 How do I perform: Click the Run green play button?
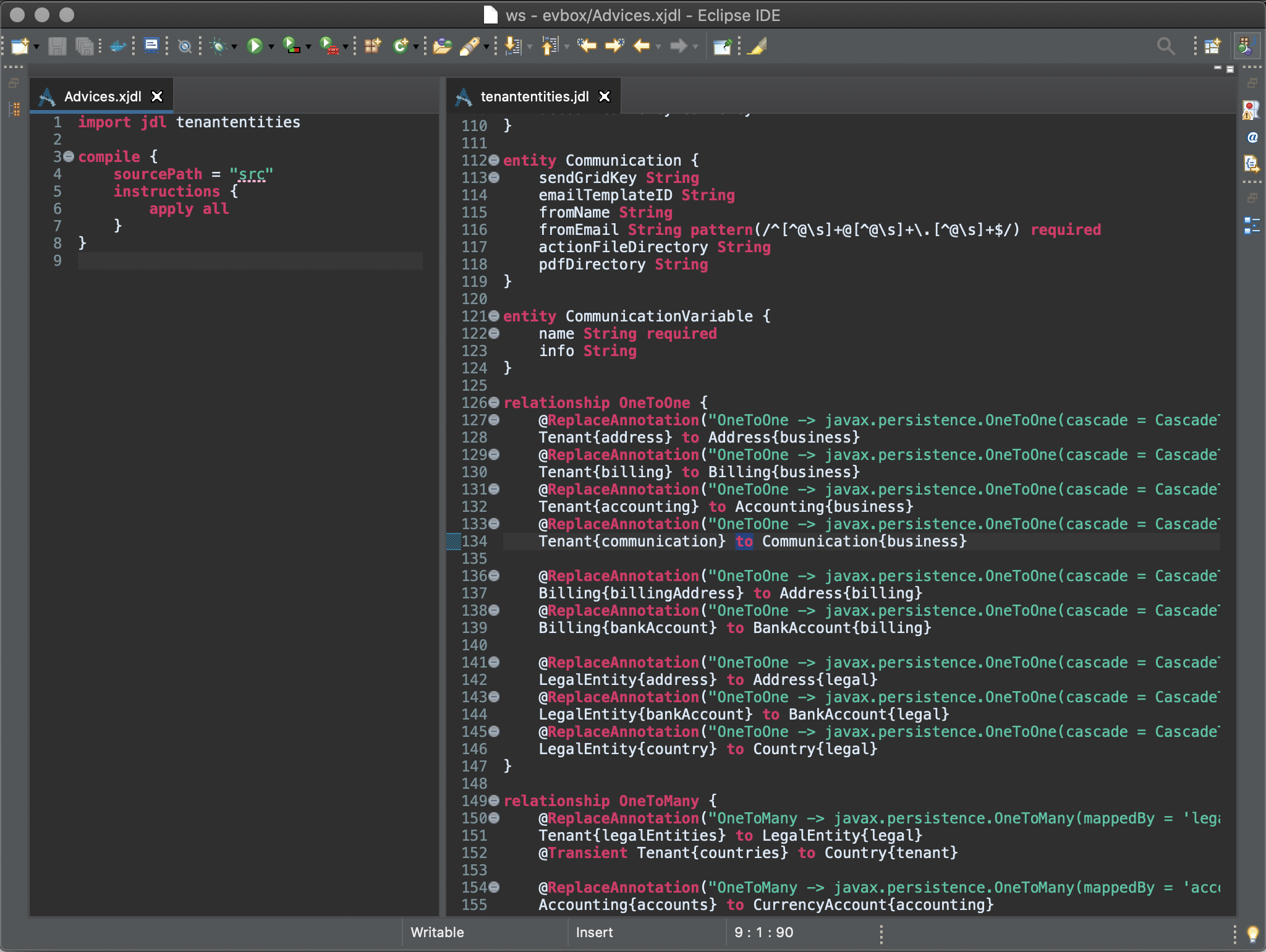[254, 46]
